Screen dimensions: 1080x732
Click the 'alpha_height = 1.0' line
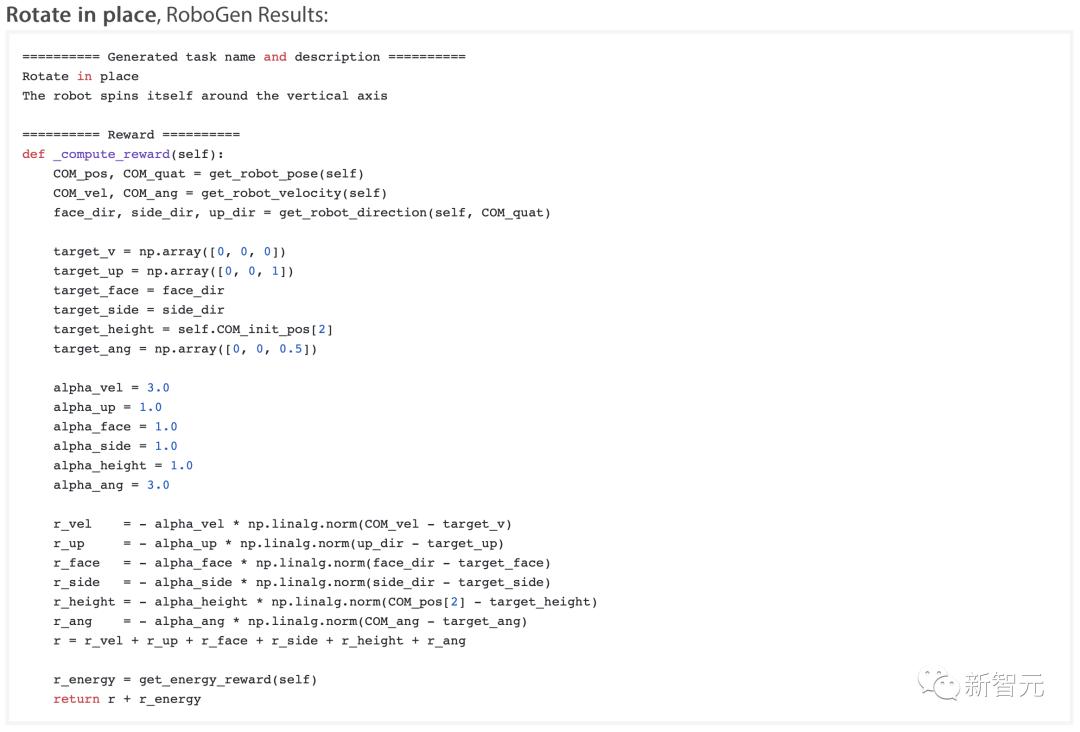coord(123,466)
